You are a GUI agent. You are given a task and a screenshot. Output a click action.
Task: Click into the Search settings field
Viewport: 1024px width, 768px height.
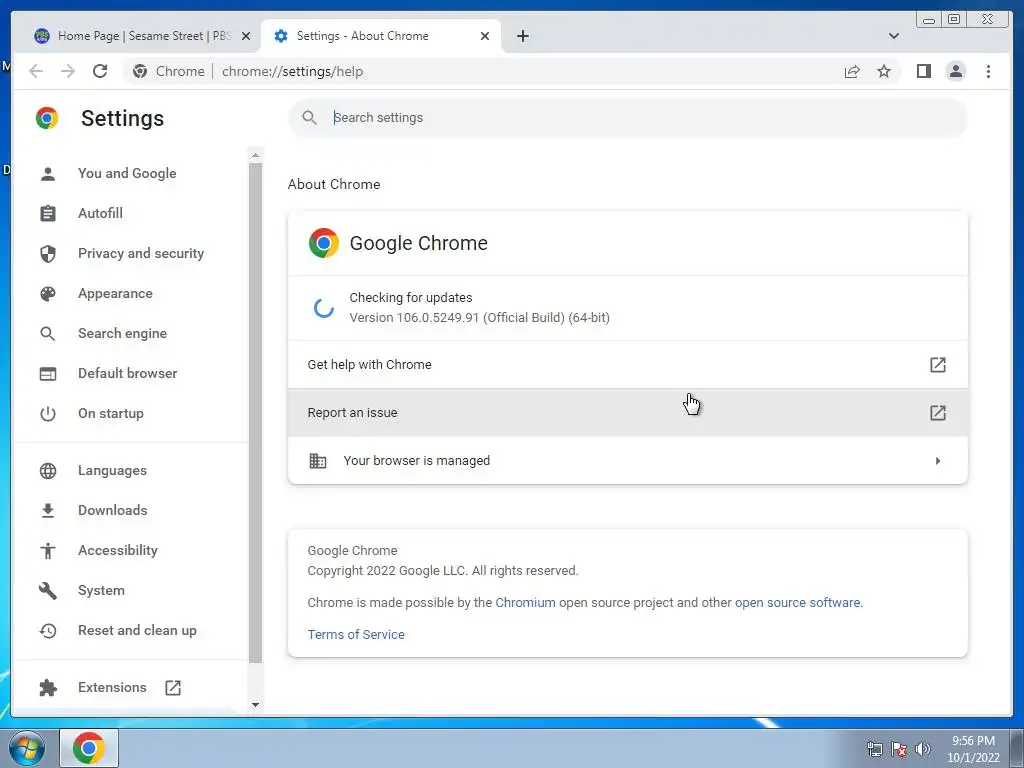[x=628, y=118]
